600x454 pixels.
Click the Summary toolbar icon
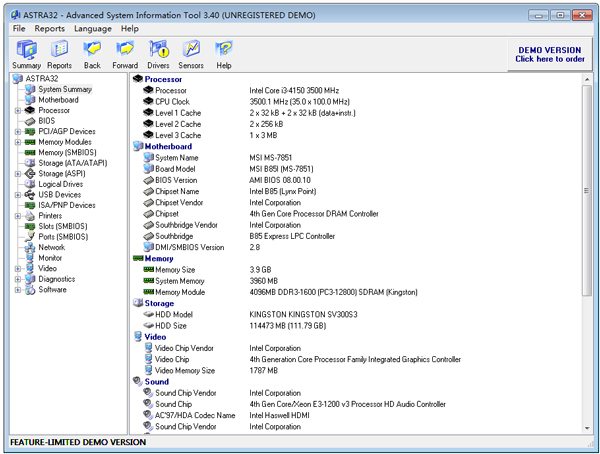coord(27,54)
